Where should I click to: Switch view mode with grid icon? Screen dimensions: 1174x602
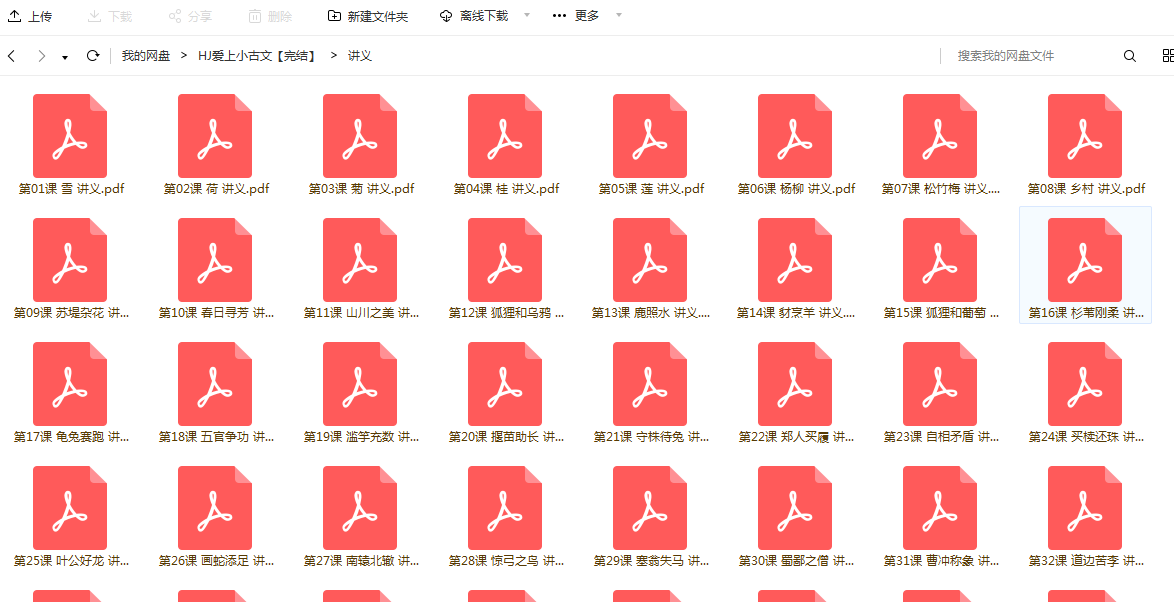1168,55
